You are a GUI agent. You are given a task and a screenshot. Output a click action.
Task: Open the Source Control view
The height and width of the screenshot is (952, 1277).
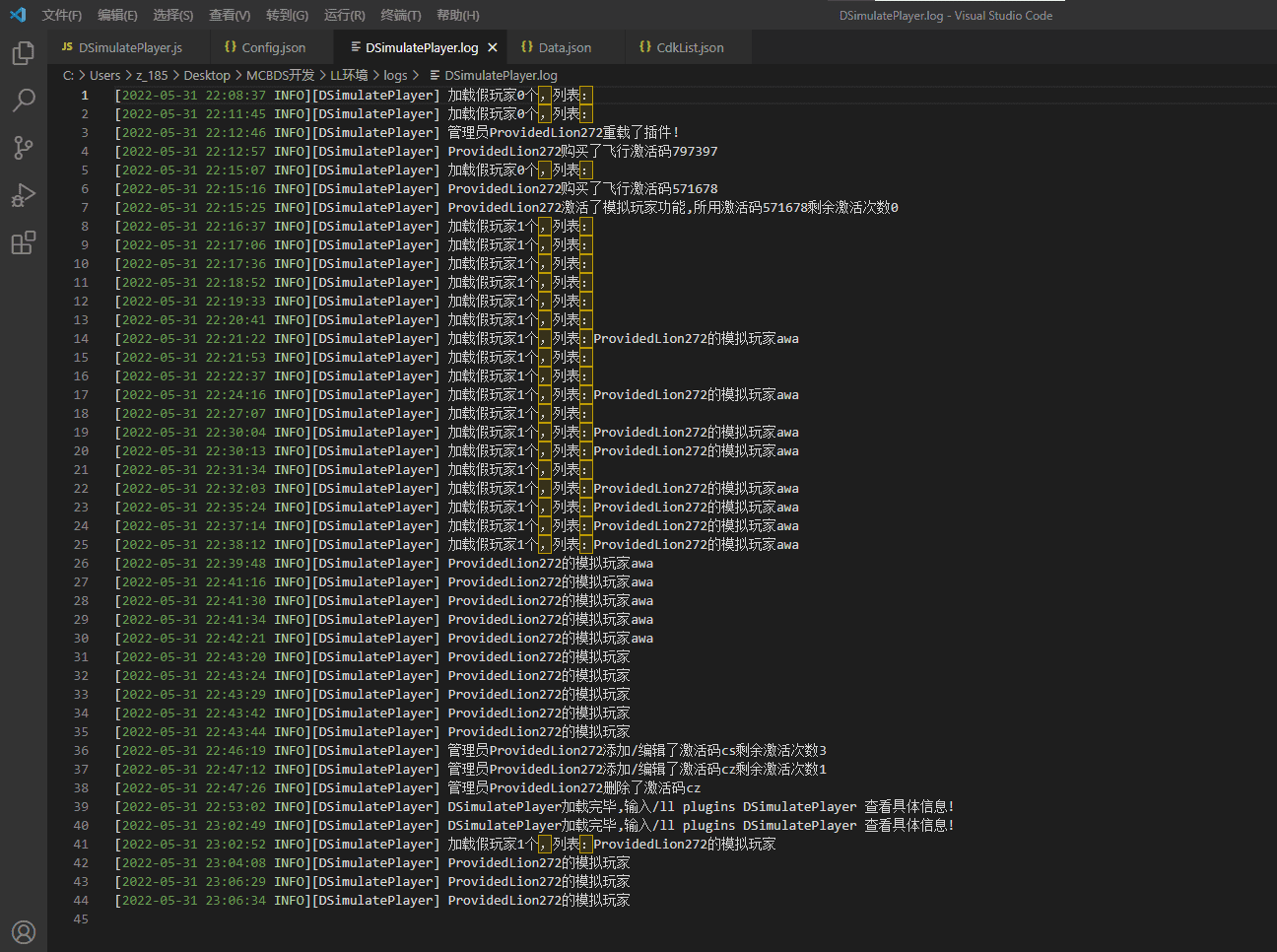coord(24,147)
